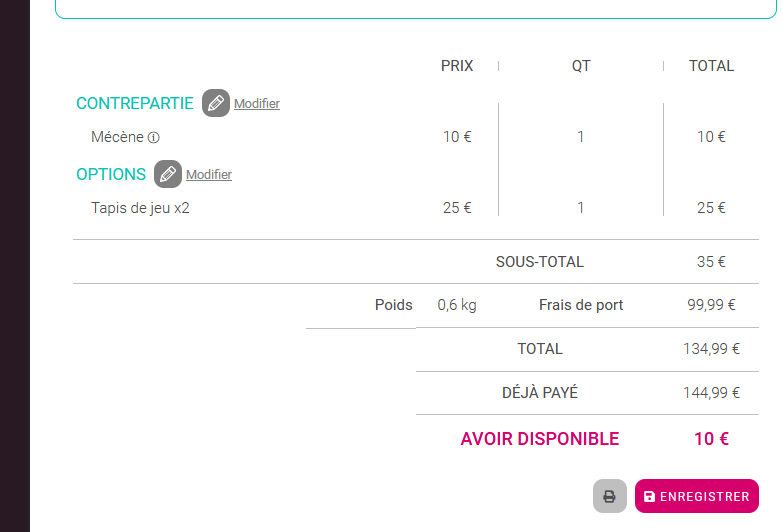783x532 pixels.
Task: Select the OPTIONS section heading
Action: (111, 174)
